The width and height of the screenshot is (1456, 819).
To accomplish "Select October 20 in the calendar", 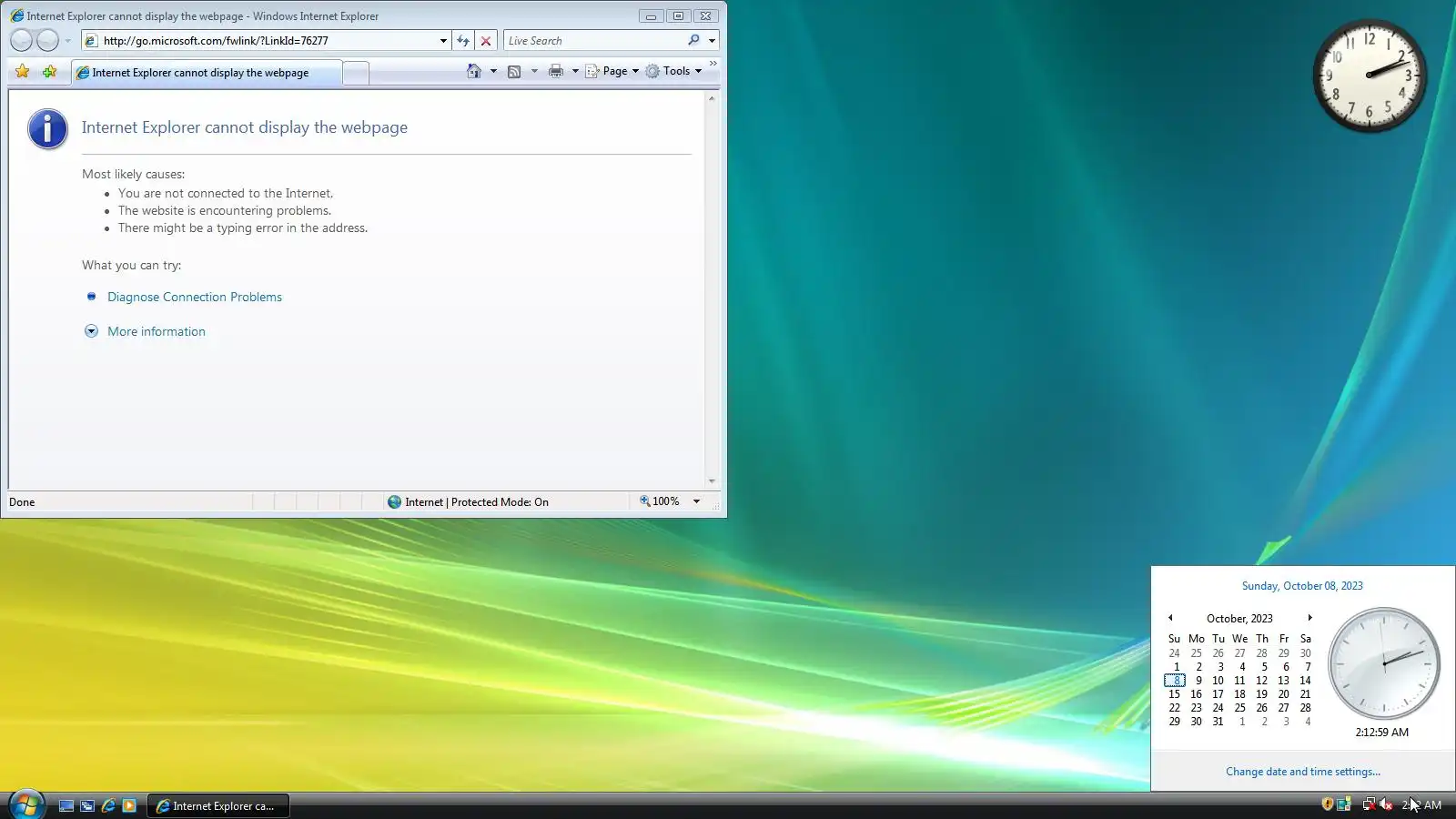I will 1283,694.
